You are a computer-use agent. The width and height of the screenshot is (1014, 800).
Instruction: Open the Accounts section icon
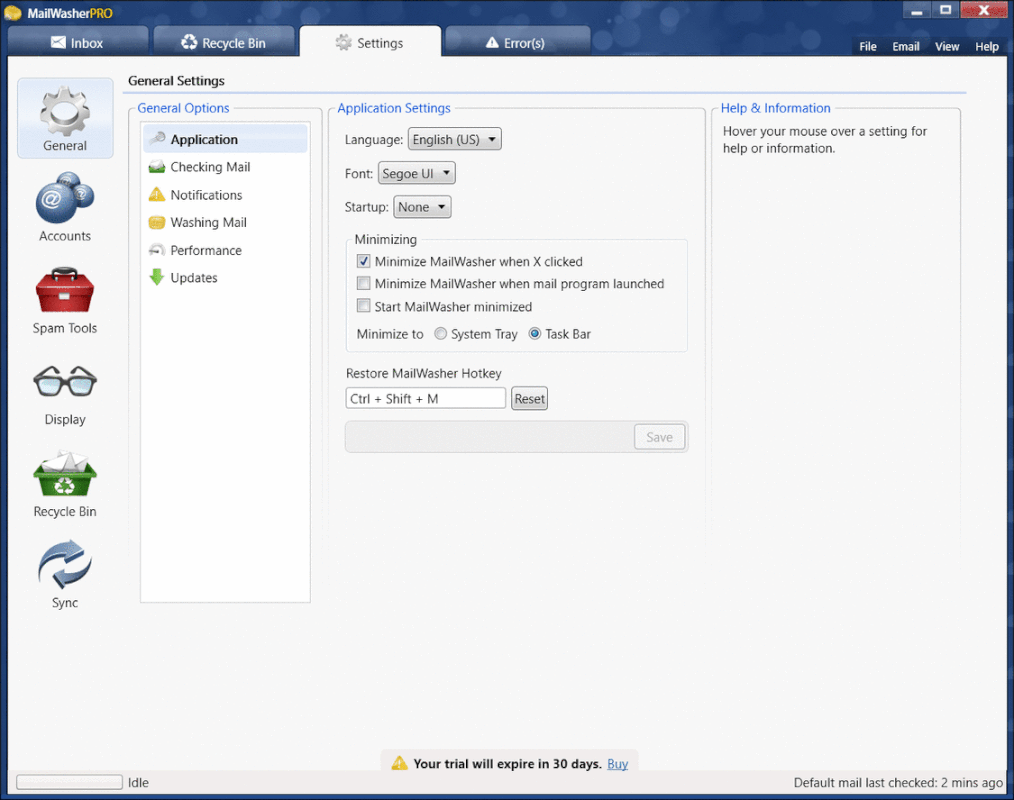click(65, 199)
